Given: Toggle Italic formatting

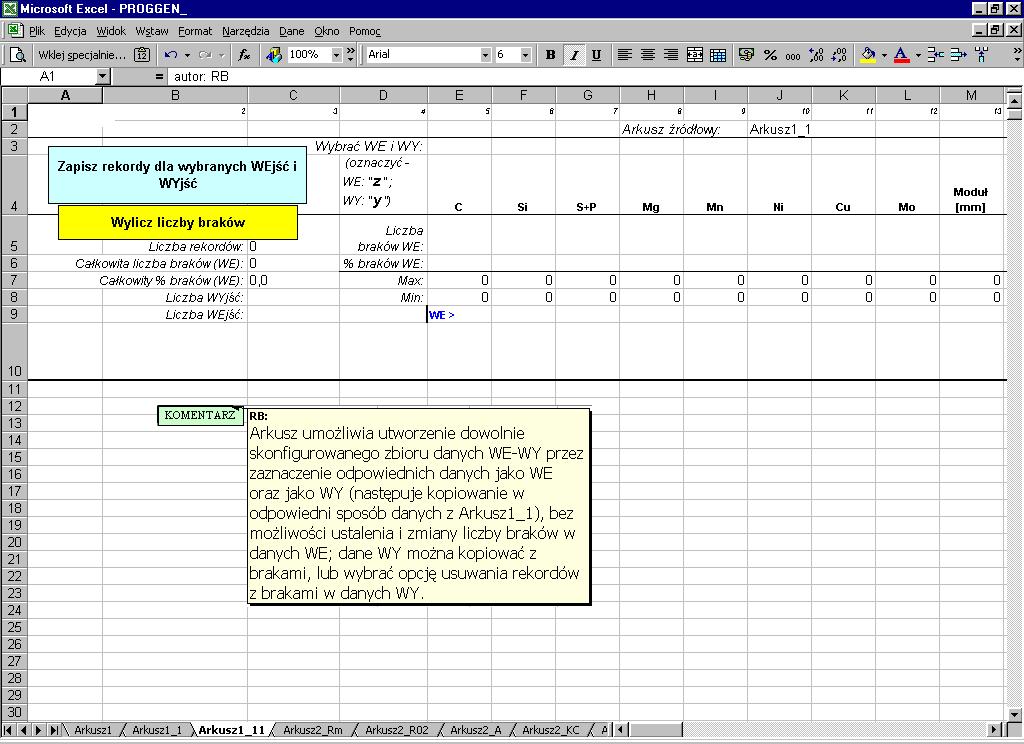Looking at the screenshot, I should coord(574,55).
